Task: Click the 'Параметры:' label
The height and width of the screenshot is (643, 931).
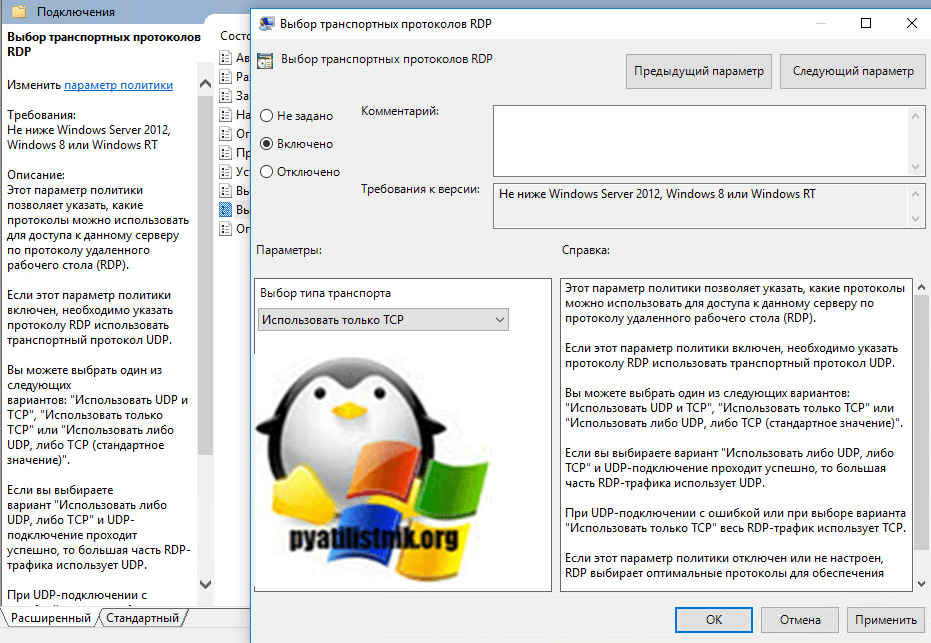Action: coord(289,250)
